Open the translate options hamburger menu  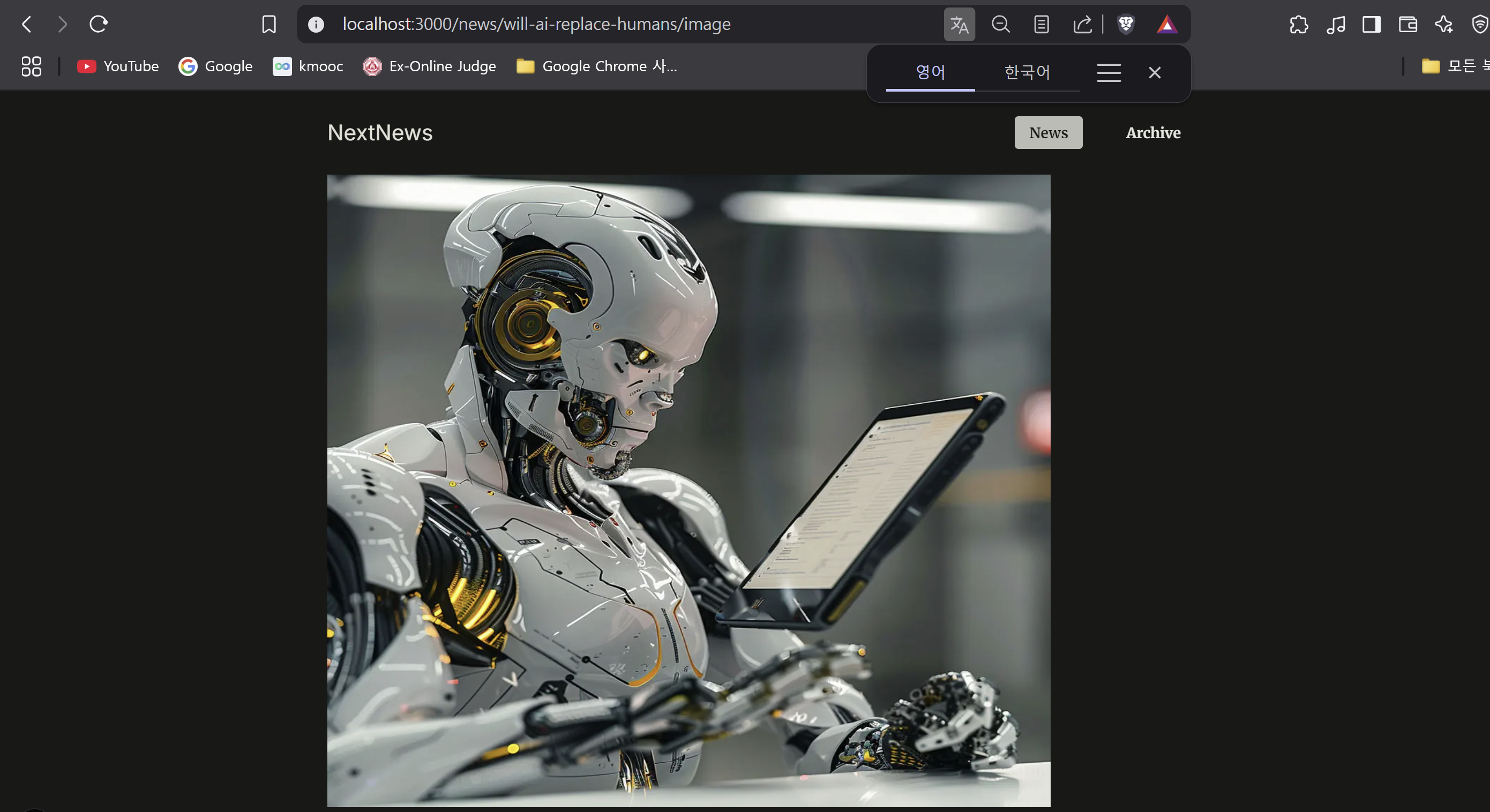click(1108, 73)
